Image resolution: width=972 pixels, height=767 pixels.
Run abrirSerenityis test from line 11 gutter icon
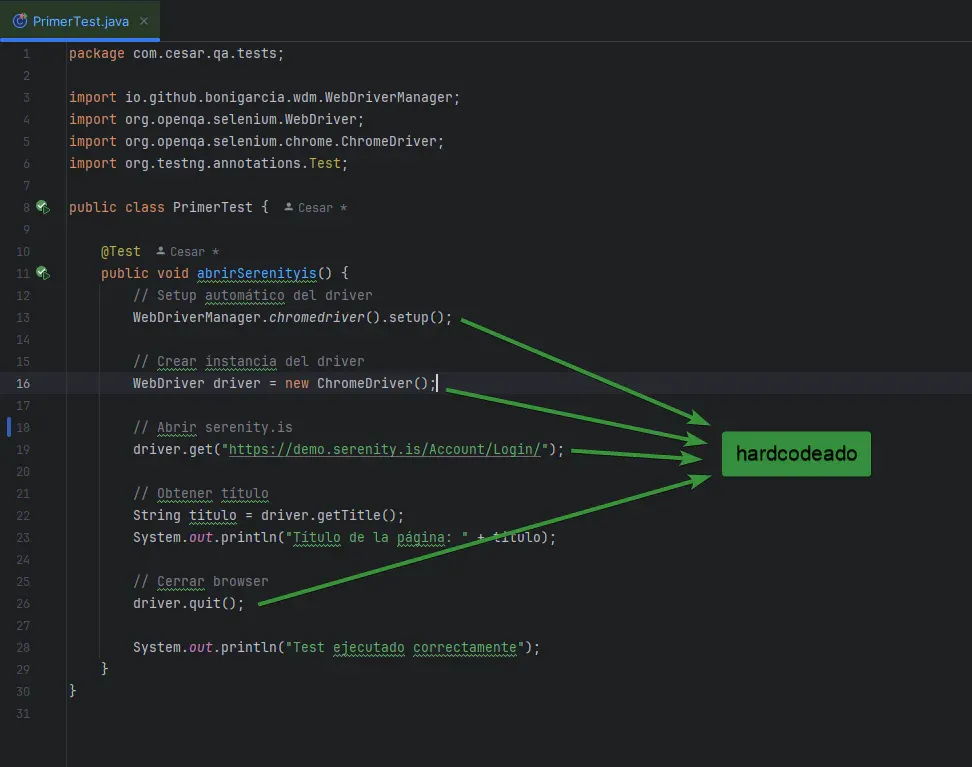click(x=42, y=273)
